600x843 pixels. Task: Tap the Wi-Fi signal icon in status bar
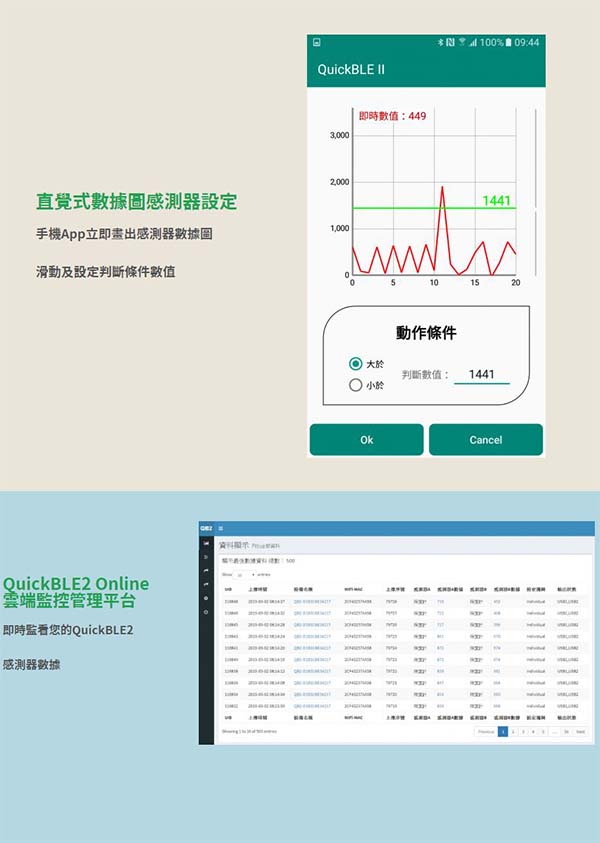(462, 43)
